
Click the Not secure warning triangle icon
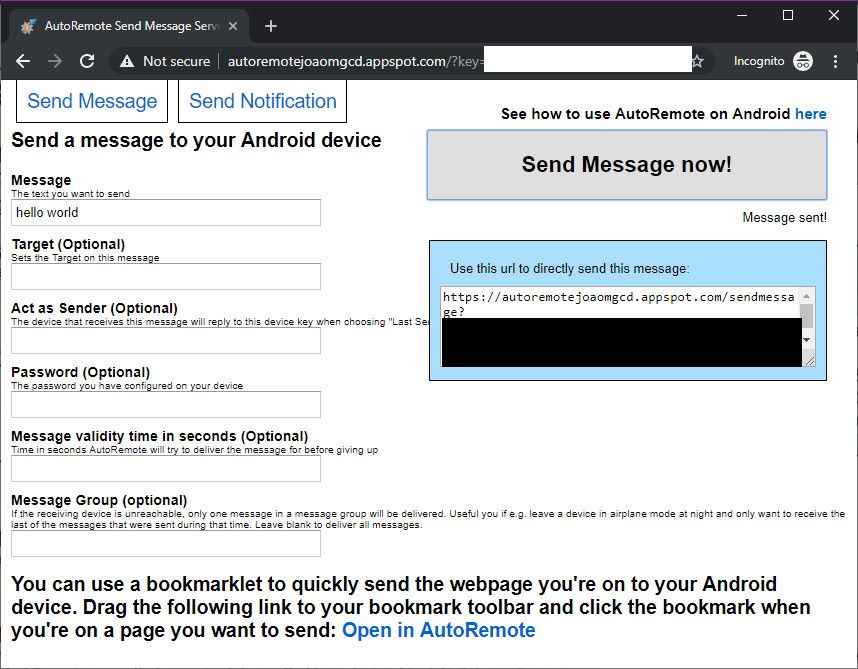(127, 61)
